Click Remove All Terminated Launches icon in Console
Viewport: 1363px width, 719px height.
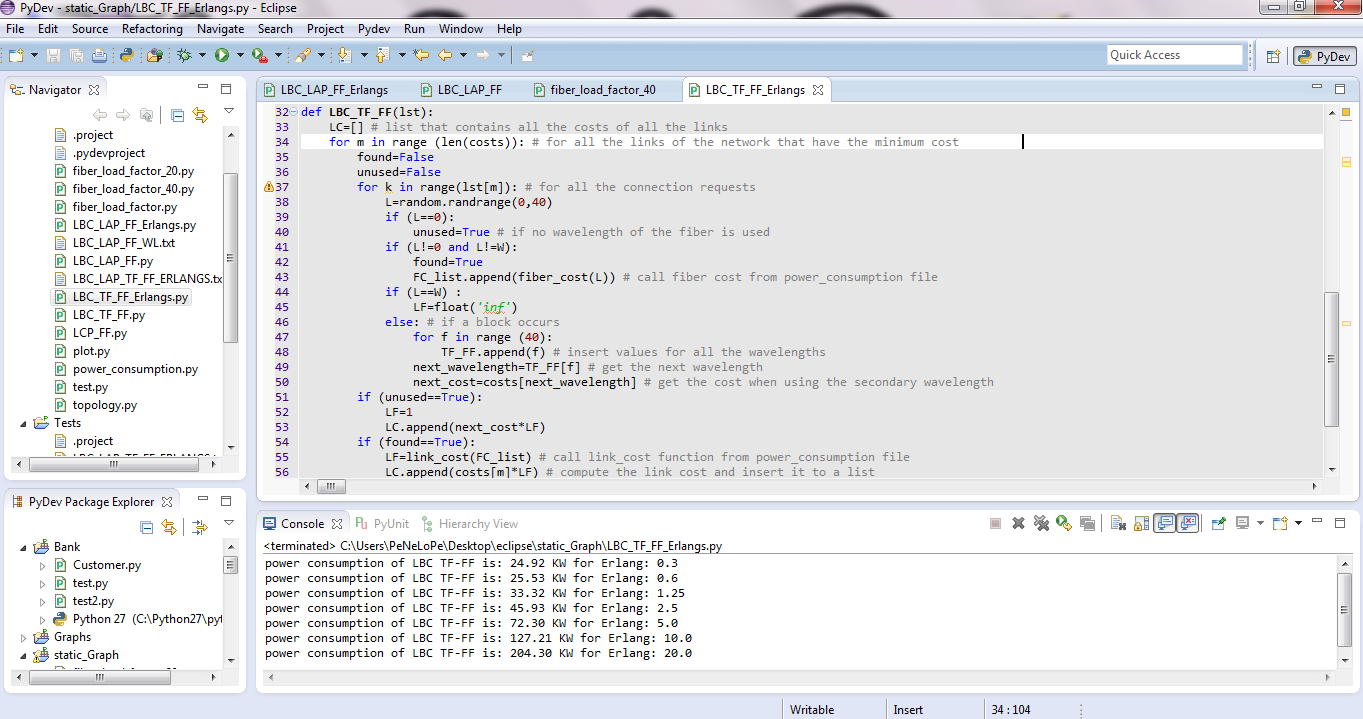[x=1041, y=523]
